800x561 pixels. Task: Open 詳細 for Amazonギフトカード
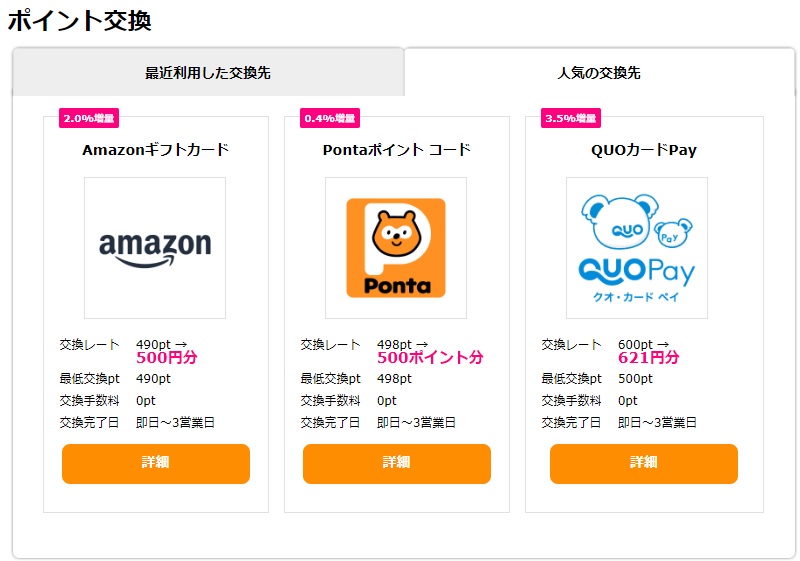[156, 463]
